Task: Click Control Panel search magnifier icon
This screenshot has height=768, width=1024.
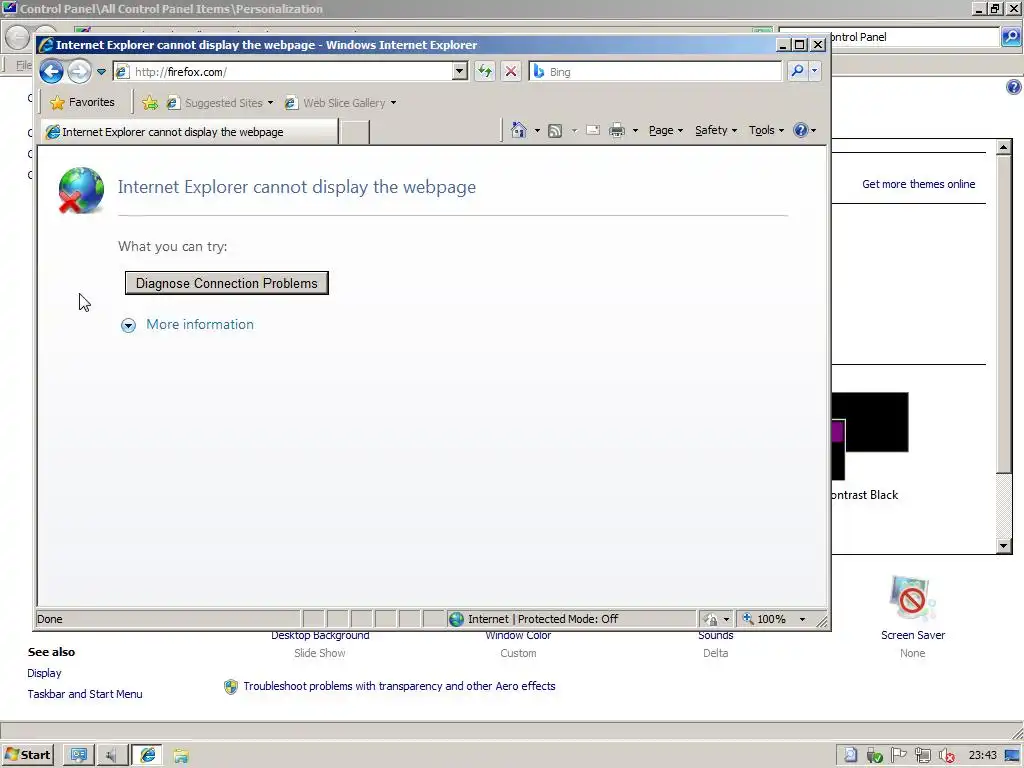Action: [1011, 37]
